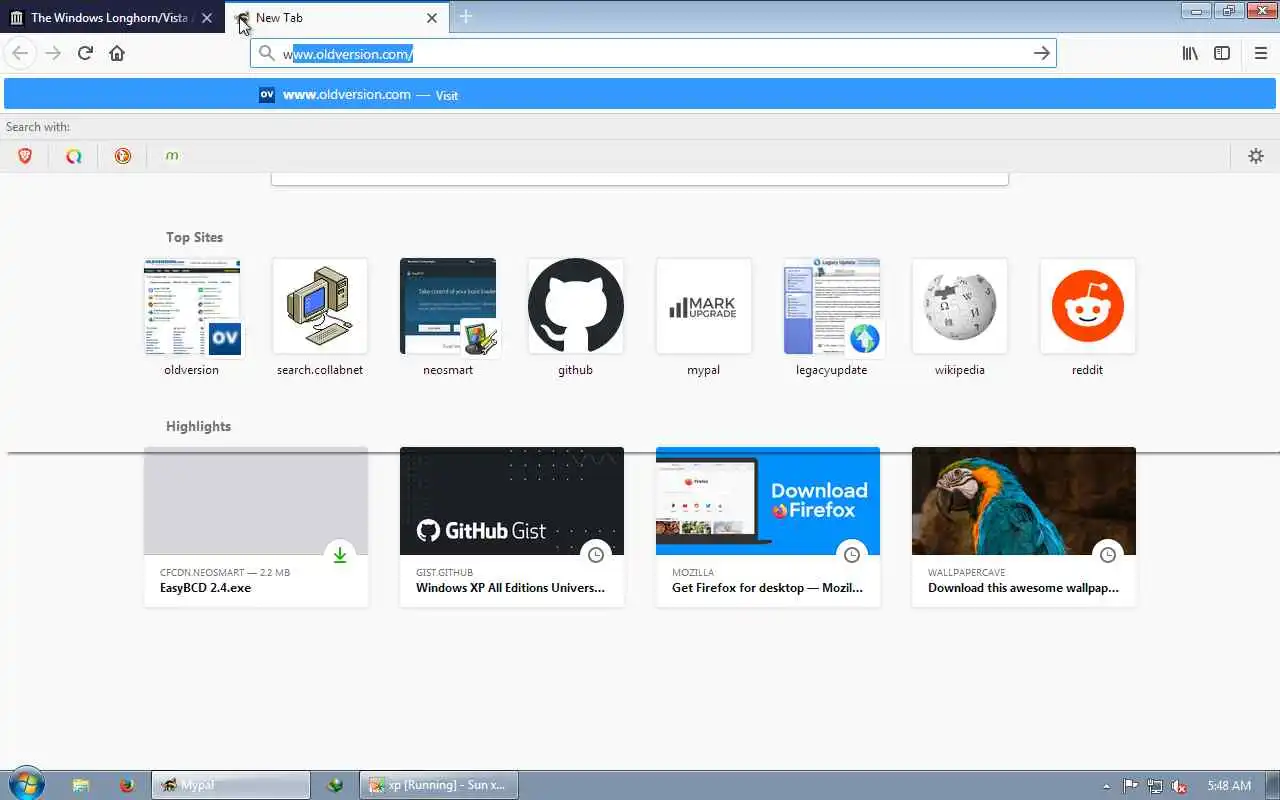The height and width of the screenshot is (800, 1280).
Task: Click the history clock icon on Mozilla card
Action: coord(852,554)
